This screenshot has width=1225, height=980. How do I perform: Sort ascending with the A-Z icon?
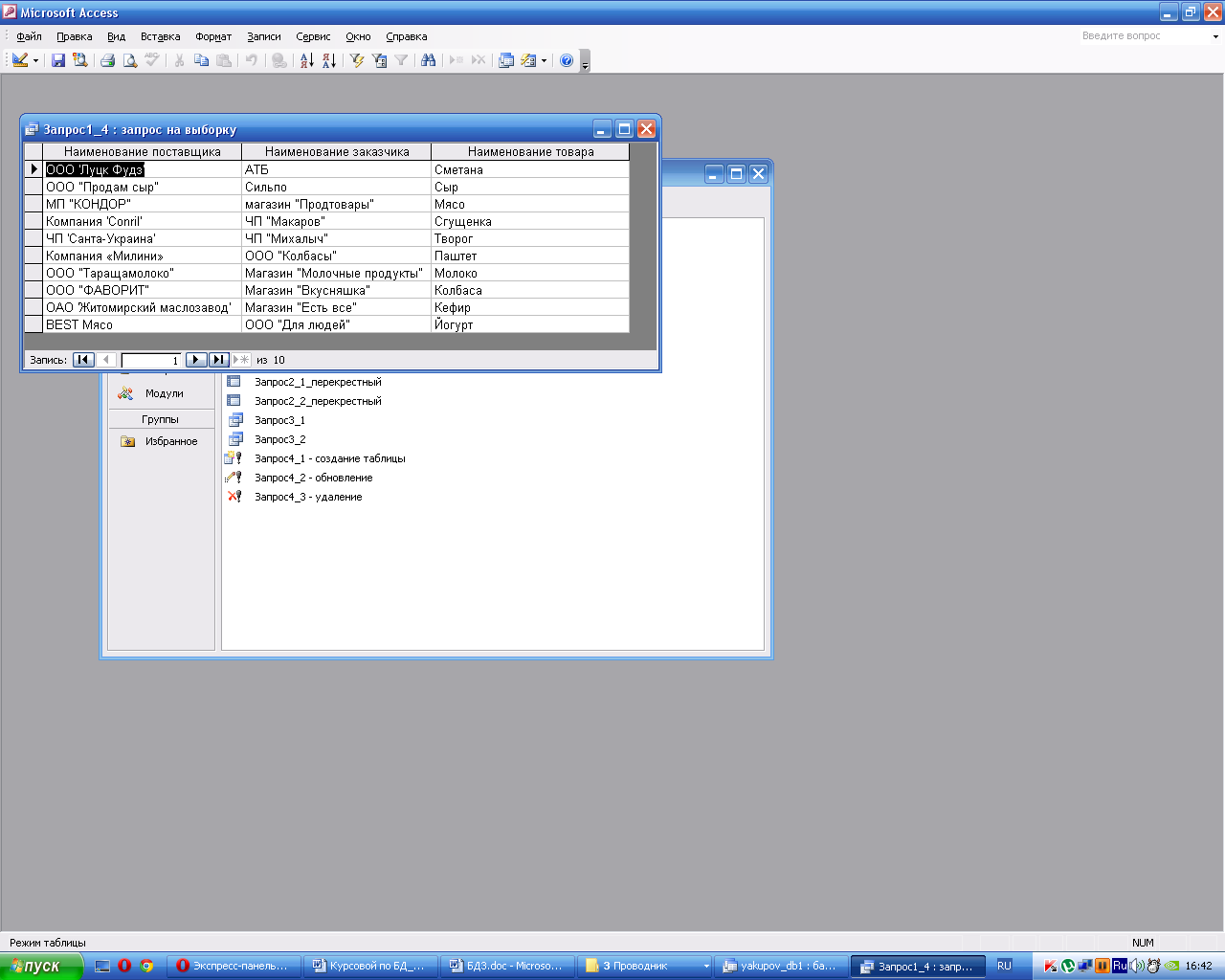306,60
